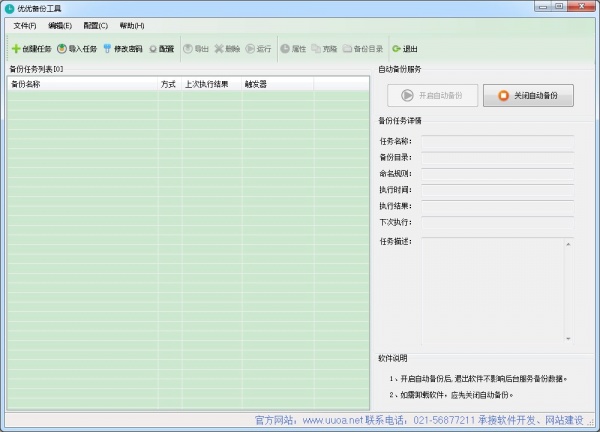Click the 修改密码 (change password) key icon

tap(108, 49)
